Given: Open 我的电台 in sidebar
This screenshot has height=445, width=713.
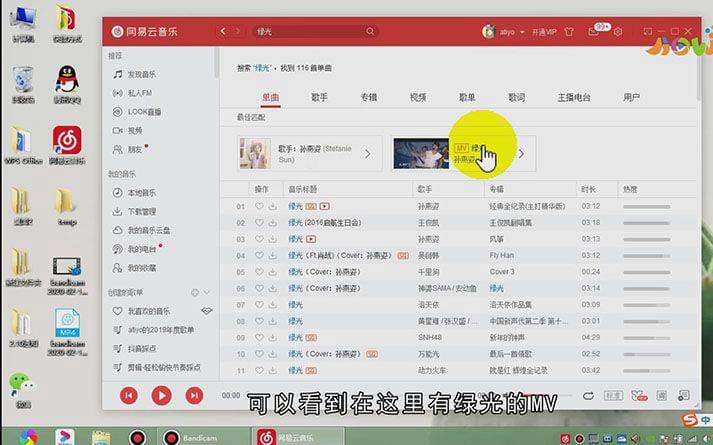Looking at the screenshot, I should click(x=137, y=249).
